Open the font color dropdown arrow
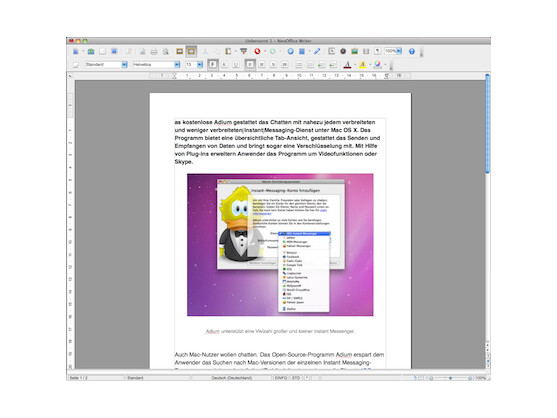 (355, 65)
